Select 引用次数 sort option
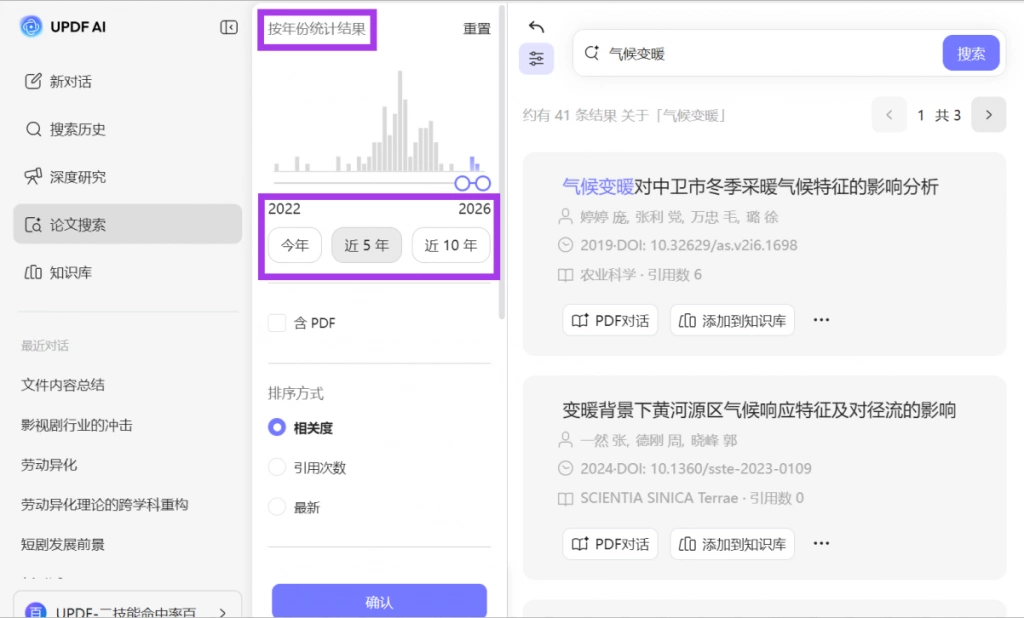The width and height of the screenshot is (1024, 618). coord(277,467)
